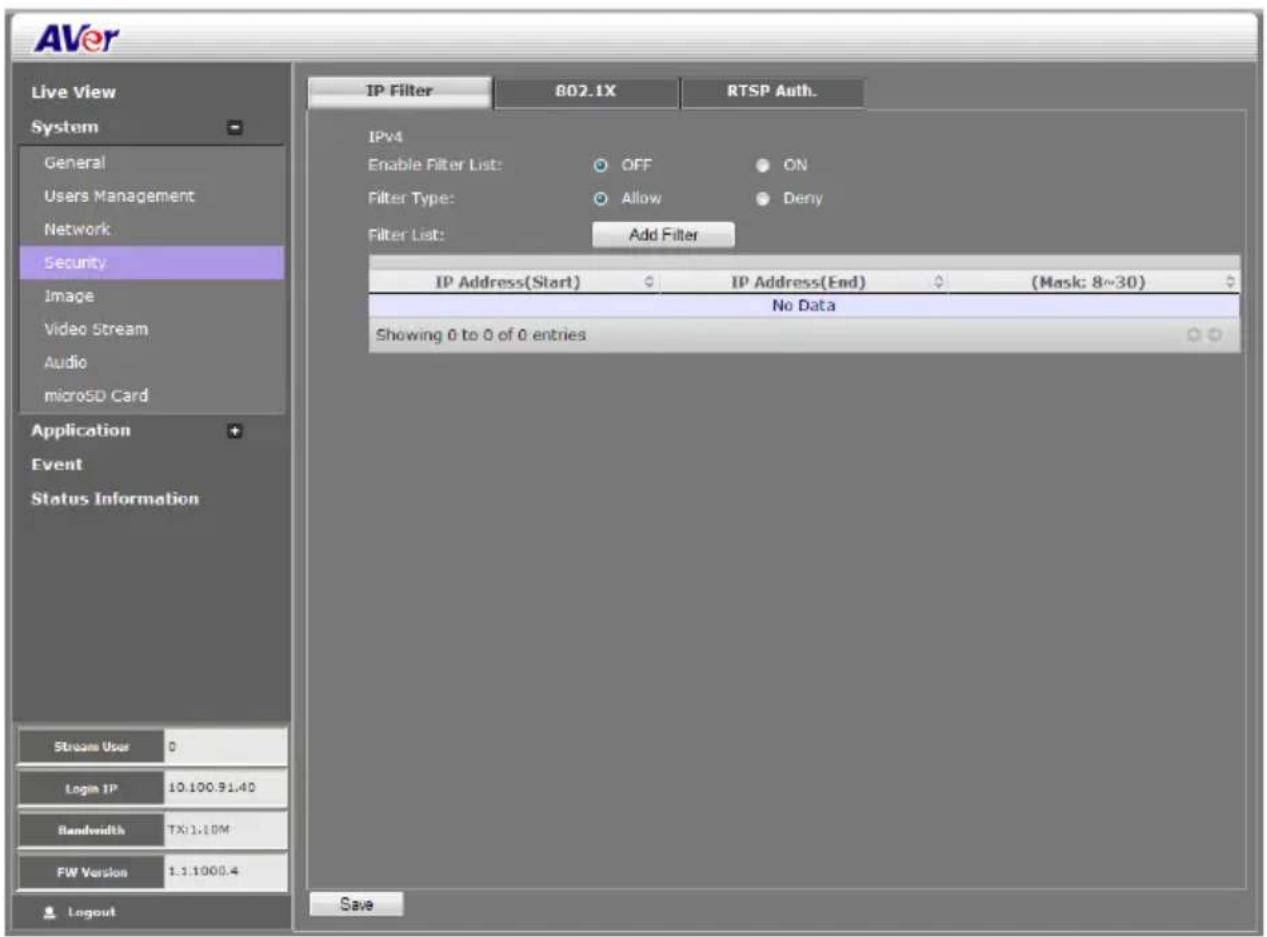Click the next page arrow in table footer

point(1214,335)
